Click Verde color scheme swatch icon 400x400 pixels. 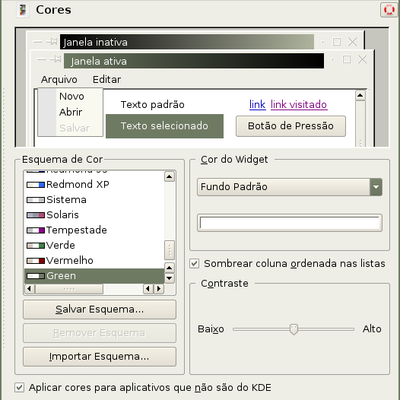[x=35, y=245]
